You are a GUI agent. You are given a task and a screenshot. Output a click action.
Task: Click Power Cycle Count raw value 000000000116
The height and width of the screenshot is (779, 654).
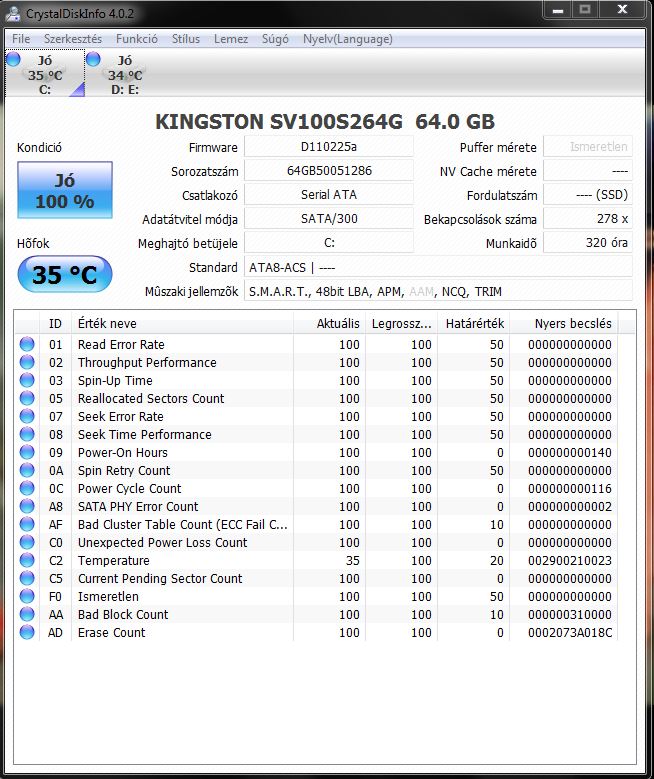[570, 488]
